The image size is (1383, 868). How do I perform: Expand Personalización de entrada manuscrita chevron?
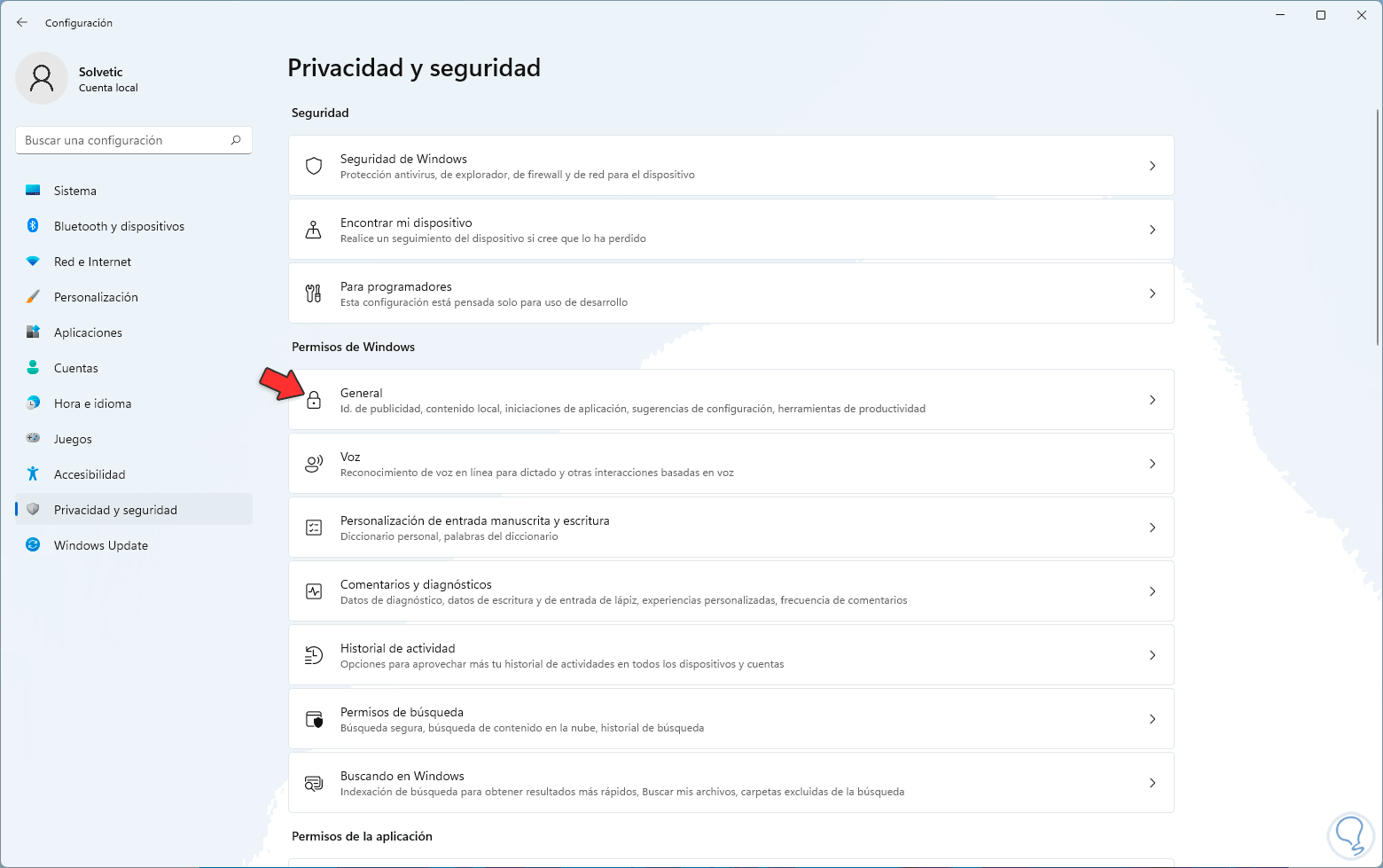[1152, 528]
